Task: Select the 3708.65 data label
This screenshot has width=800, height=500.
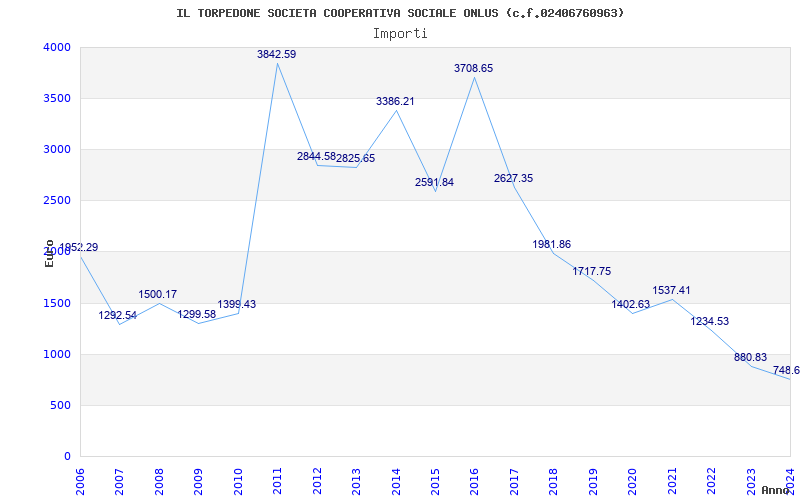Action: pos(473,68)
